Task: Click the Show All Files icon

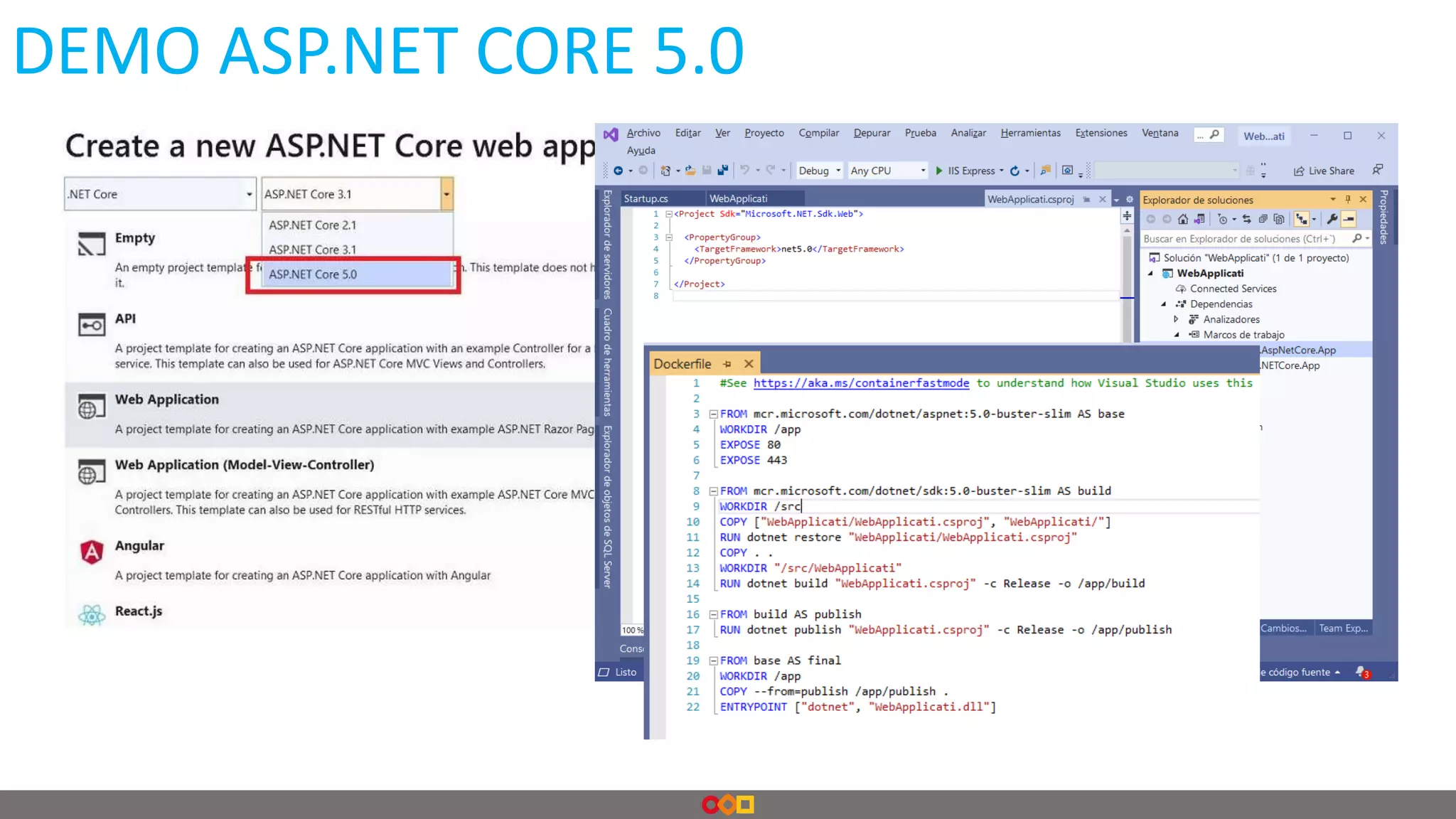Action: click(1279, 219)
